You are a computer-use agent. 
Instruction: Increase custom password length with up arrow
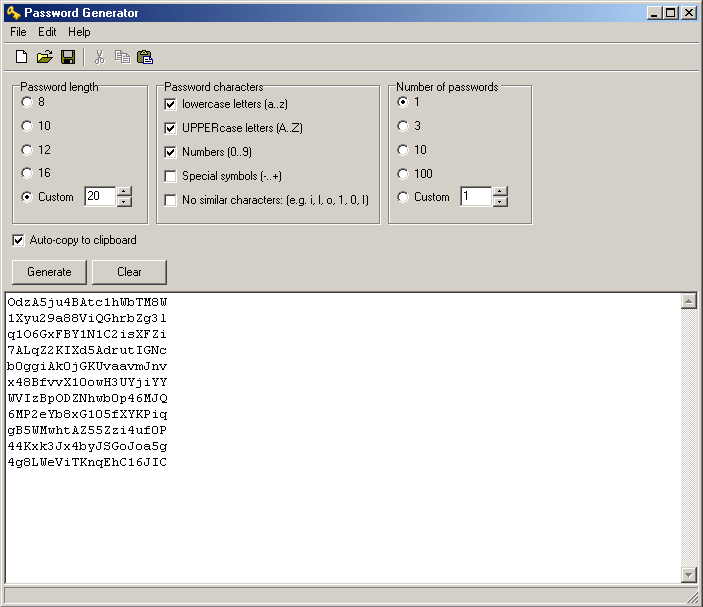point(124,191)
